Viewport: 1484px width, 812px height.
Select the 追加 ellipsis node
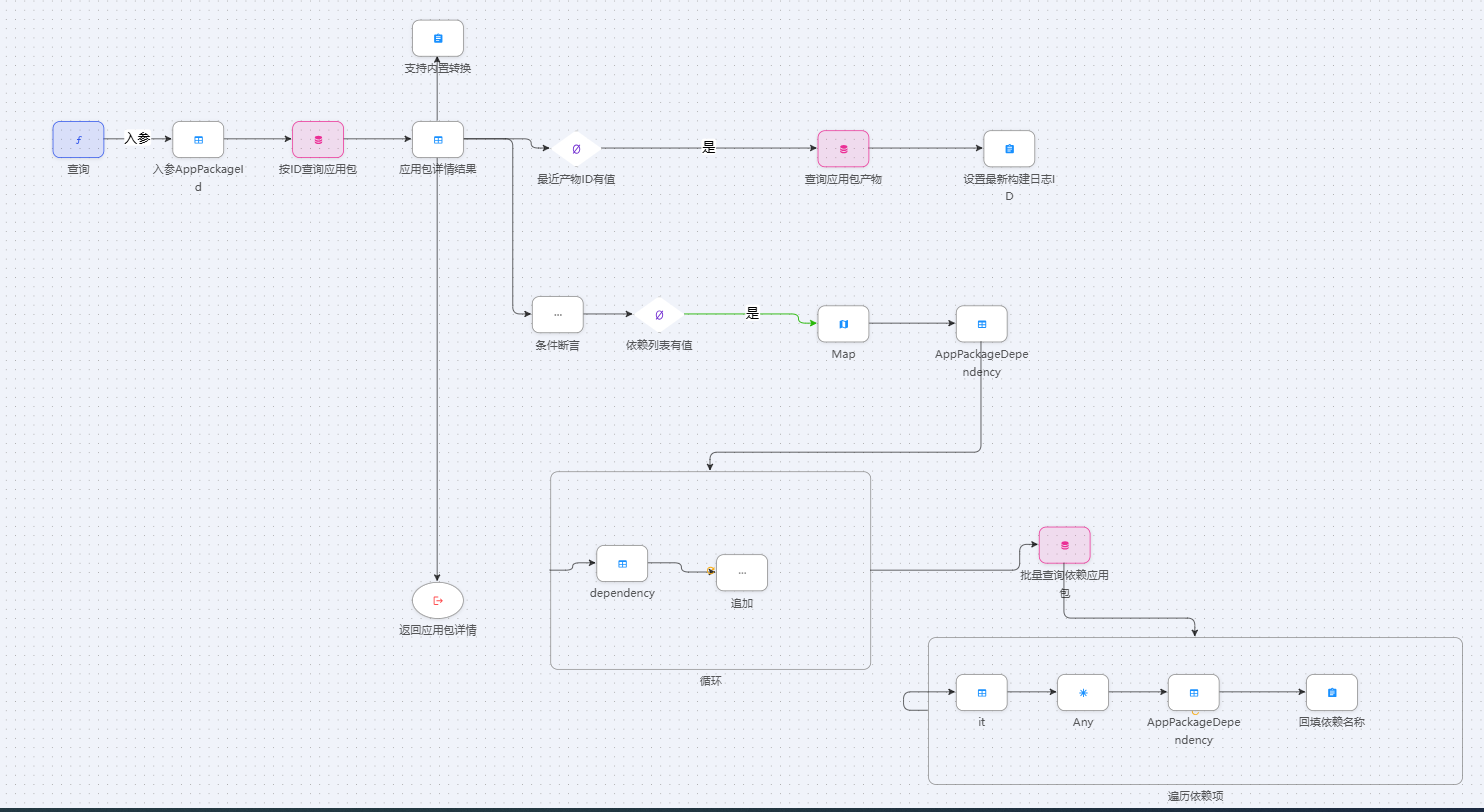tap(742, 573)
